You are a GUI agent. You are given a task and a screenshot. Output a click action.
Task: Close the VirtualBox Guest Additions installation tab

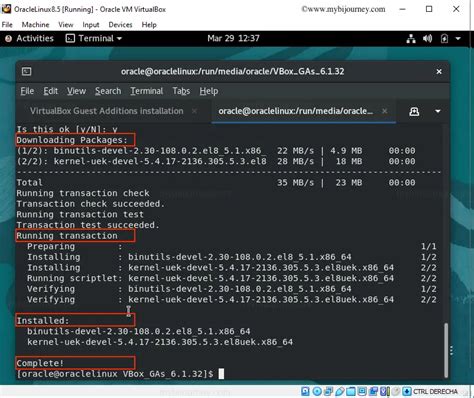(194, 111)
